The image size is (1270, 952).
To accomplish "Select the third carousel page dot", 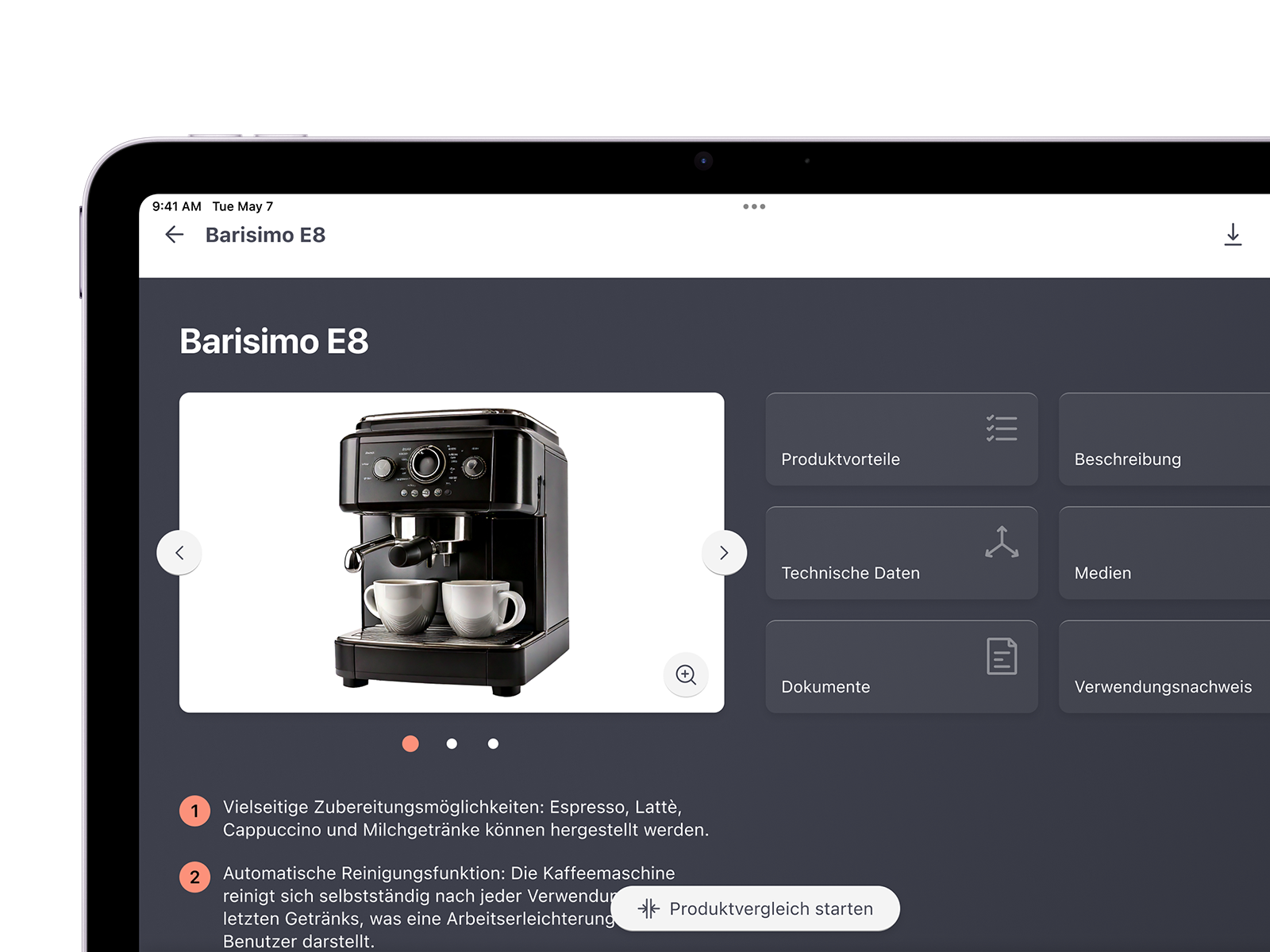I will pyautogui.click(x=493, y=743).
